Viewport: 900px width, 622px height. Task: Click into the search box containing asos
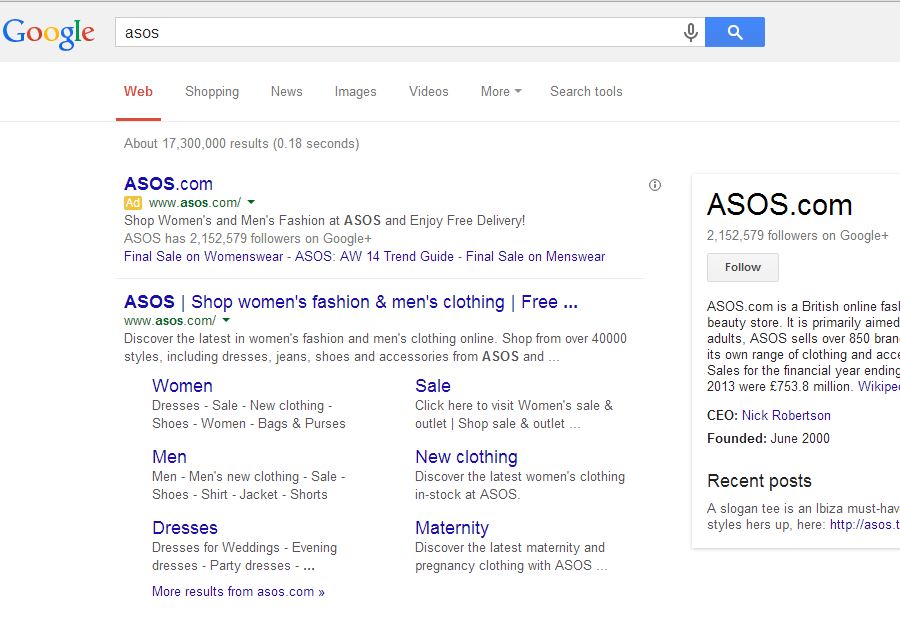(x=410, y=32)
